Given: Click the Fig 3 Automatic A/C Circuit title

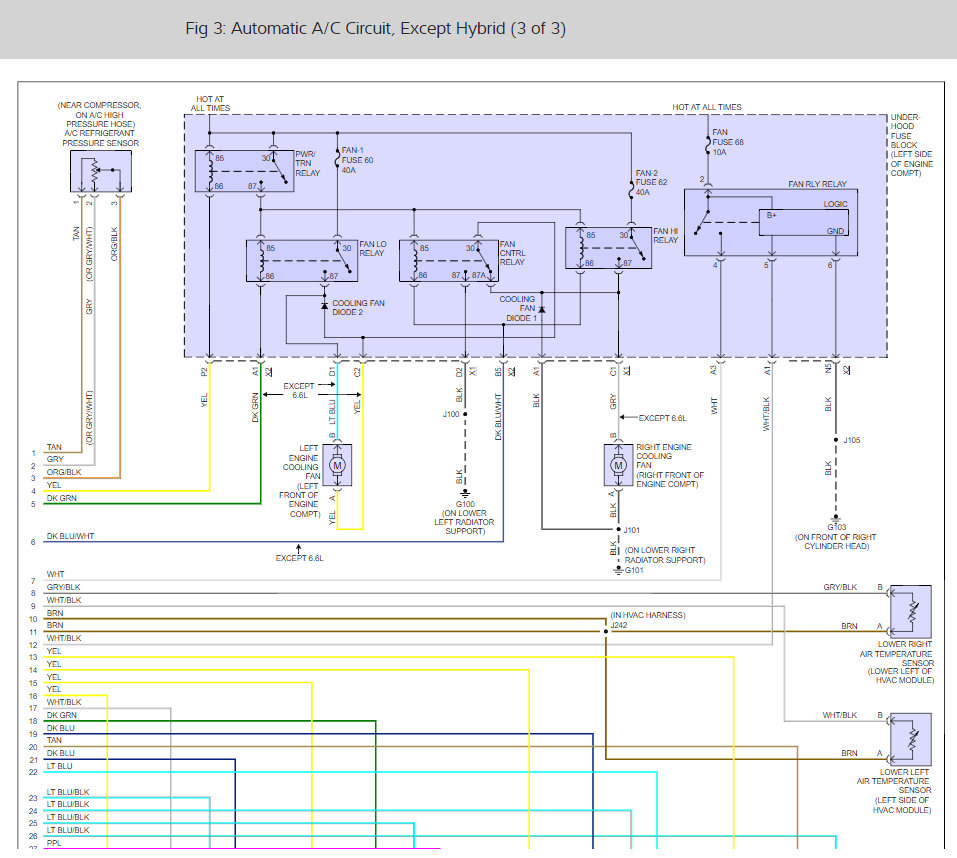Looking at the screenshot, I should [x=375, y=28].
